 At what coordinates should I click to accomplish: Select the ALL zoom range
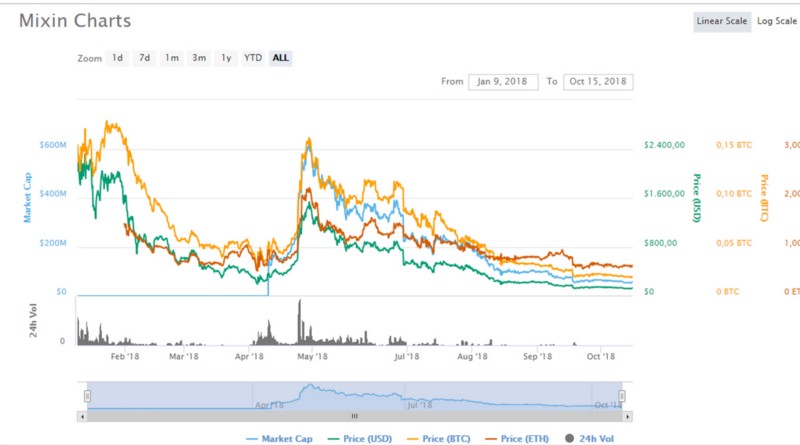pos(281,58)
